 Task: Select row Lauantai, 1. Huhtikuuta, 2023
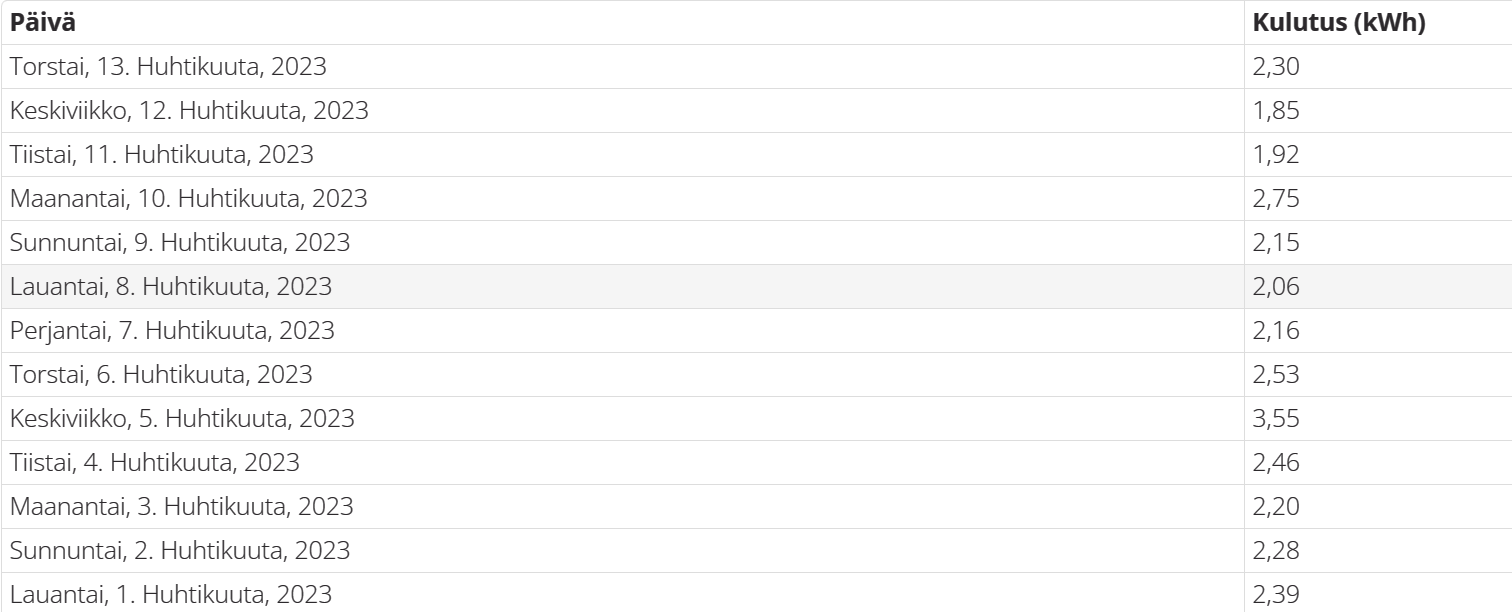coord(756,593)
